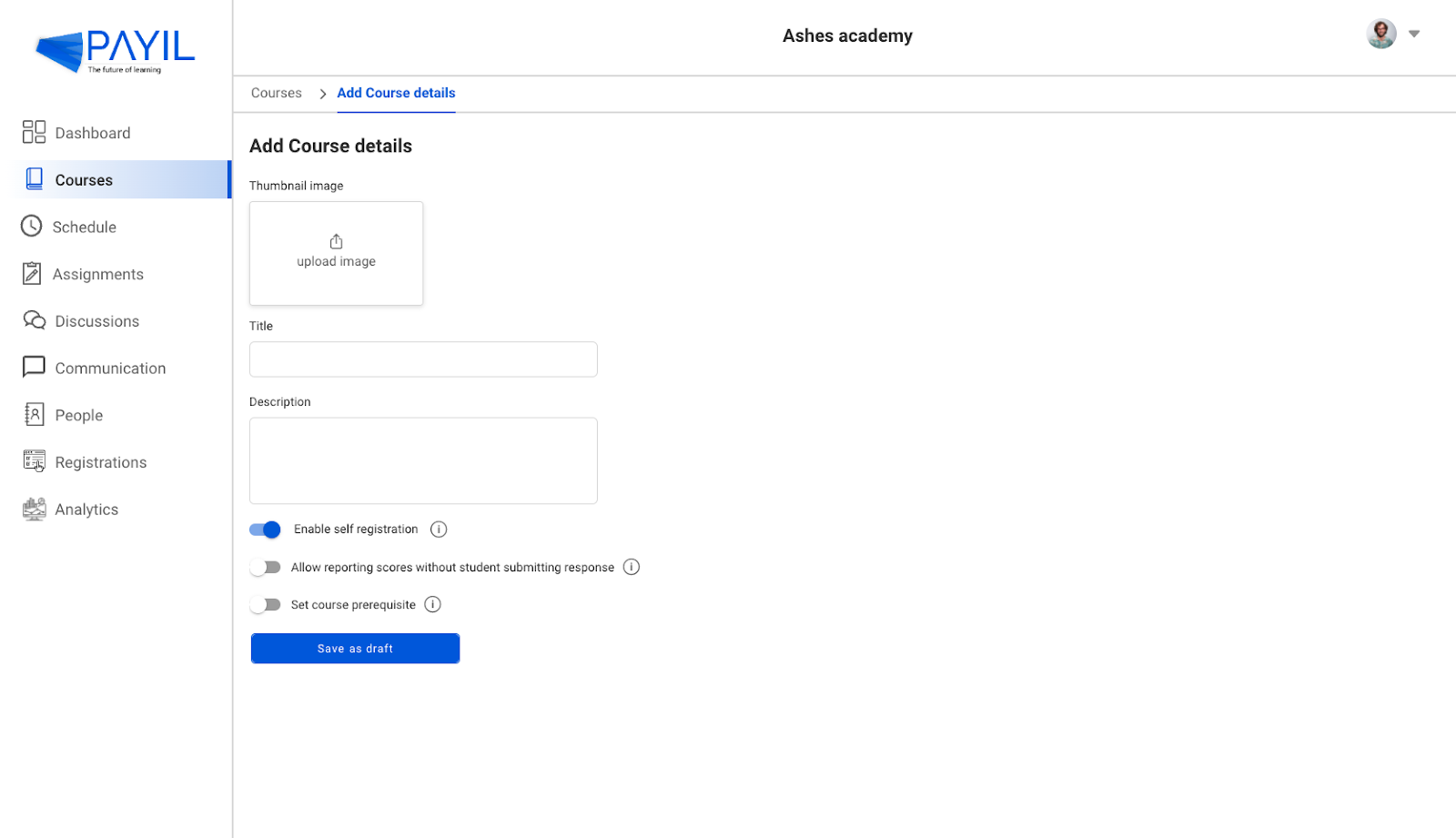1456x838 pixels.
Task: Expand the user profile dropdown arrow
Action: pyautogui.click(x=1414, y=34)
